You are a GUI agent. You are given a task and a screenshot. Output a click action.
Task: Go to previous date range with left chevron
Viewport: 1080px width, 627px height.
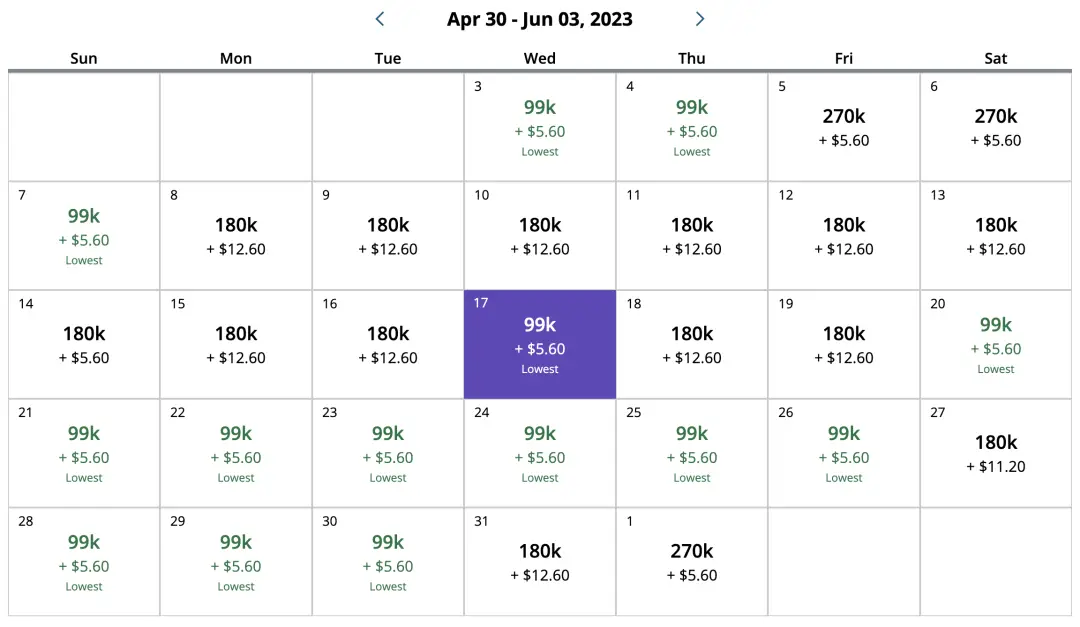[380, 19]
